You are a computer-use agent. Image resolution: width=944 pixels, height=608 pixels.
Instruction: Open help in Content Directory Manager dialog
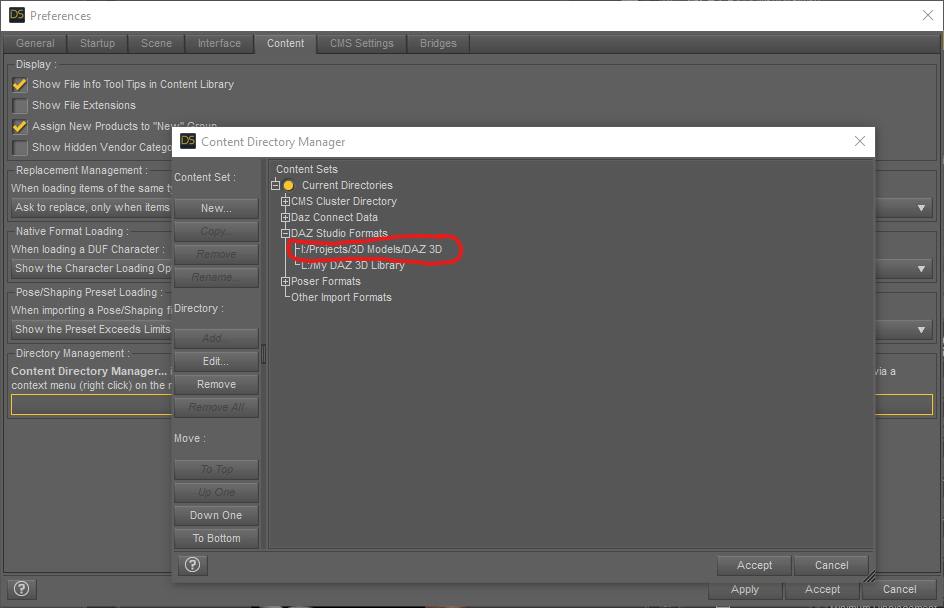tap(193, 565)
